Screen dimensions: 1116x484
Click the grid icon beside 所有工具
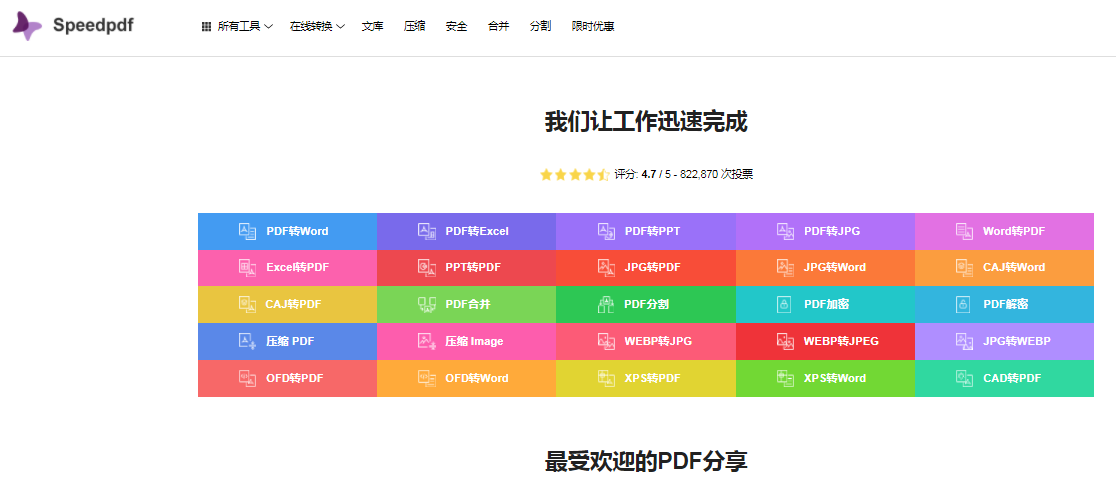pos(206,26)
